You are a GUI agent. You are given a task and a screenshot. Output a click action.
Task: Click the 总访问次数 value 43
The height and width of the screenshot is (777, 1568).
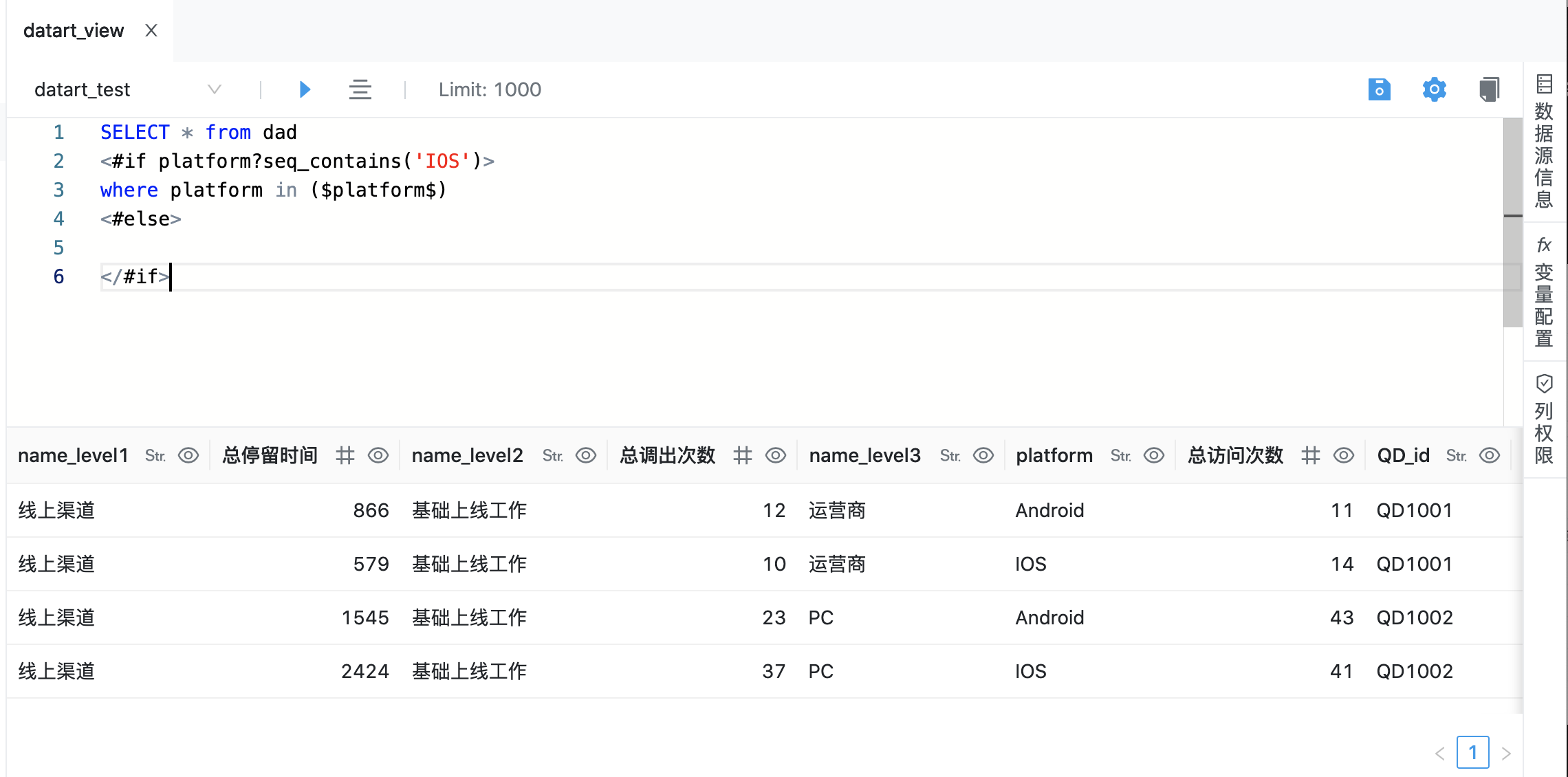point(1342,617)
